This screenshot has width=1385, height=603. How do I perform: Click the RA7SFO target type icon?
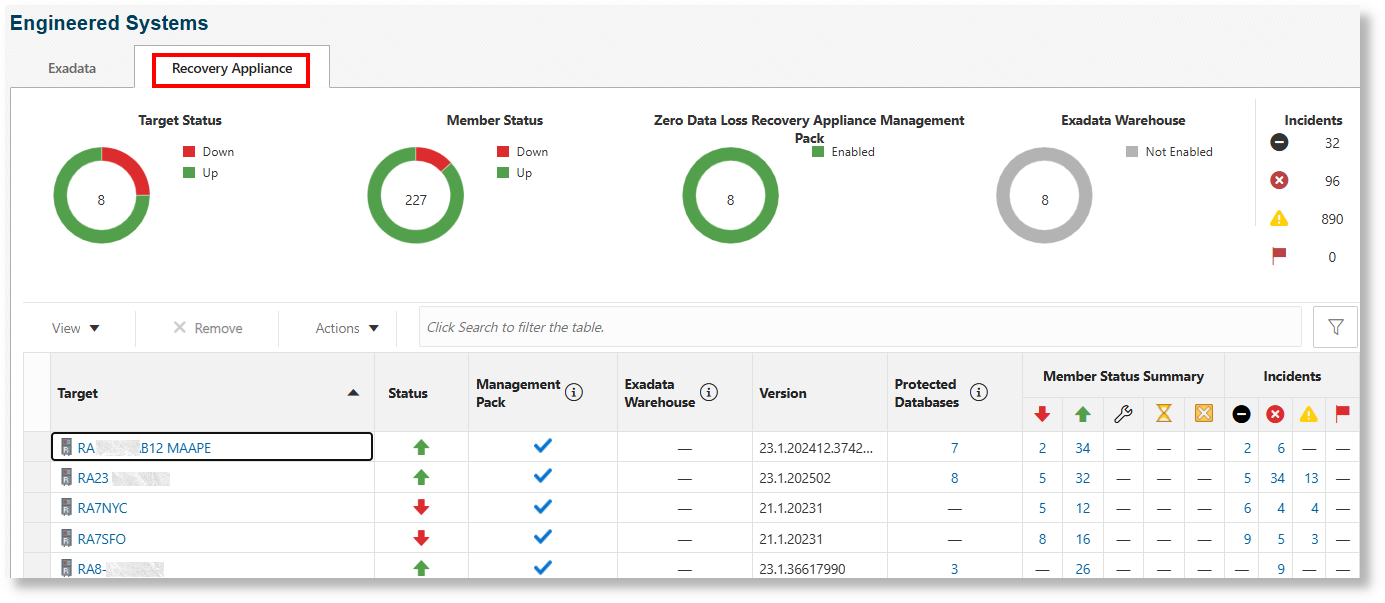67,538
